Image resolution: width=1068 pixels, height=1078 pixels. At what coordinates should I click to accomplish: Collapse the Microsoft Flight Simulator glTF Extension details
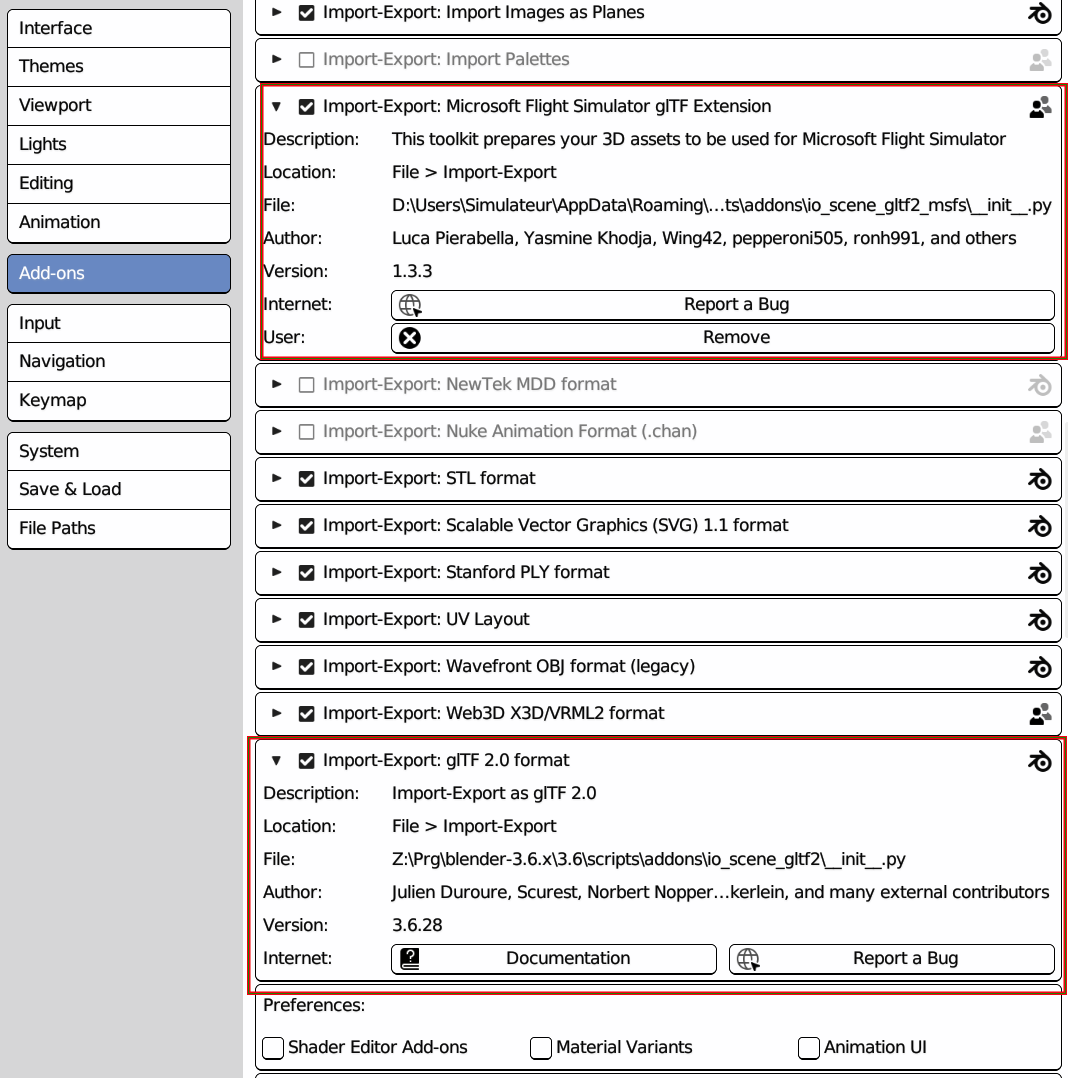pos(276,107)
